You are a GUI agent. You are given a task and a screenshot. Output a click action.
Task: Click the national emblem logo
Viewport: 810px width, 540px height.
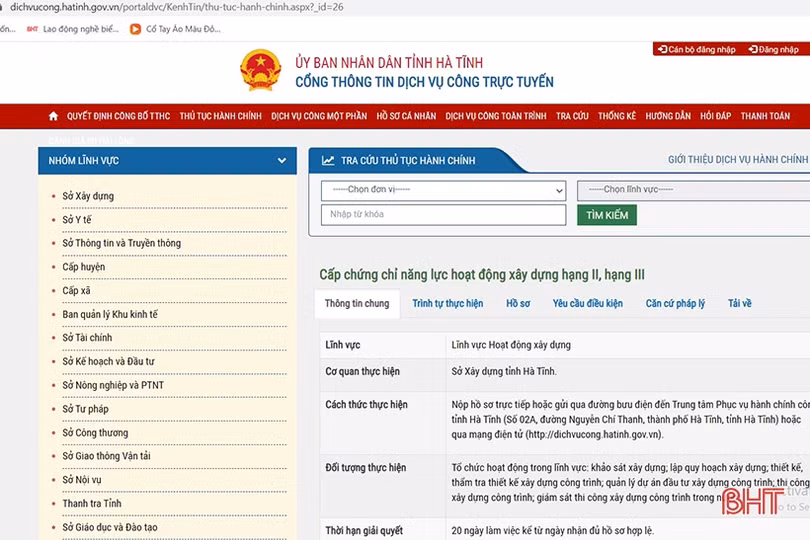[261, 70]
